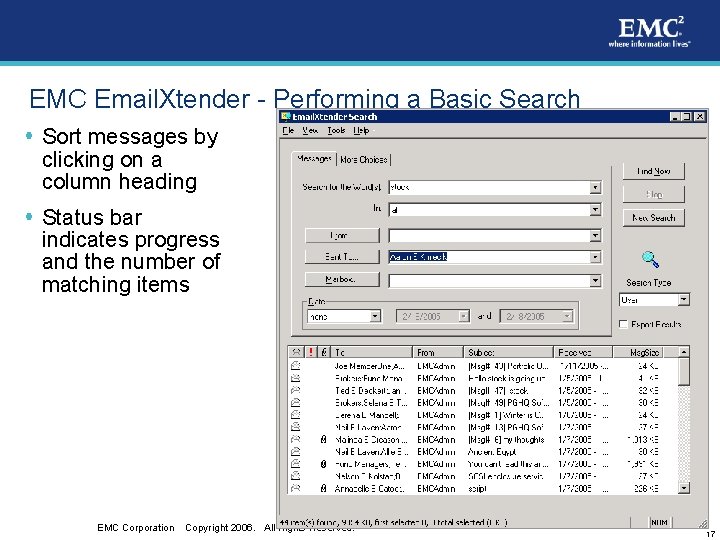Open the View menu
The height and width of the screenshot is (540, 720).
pyautogui.click(x=310, y=130)
